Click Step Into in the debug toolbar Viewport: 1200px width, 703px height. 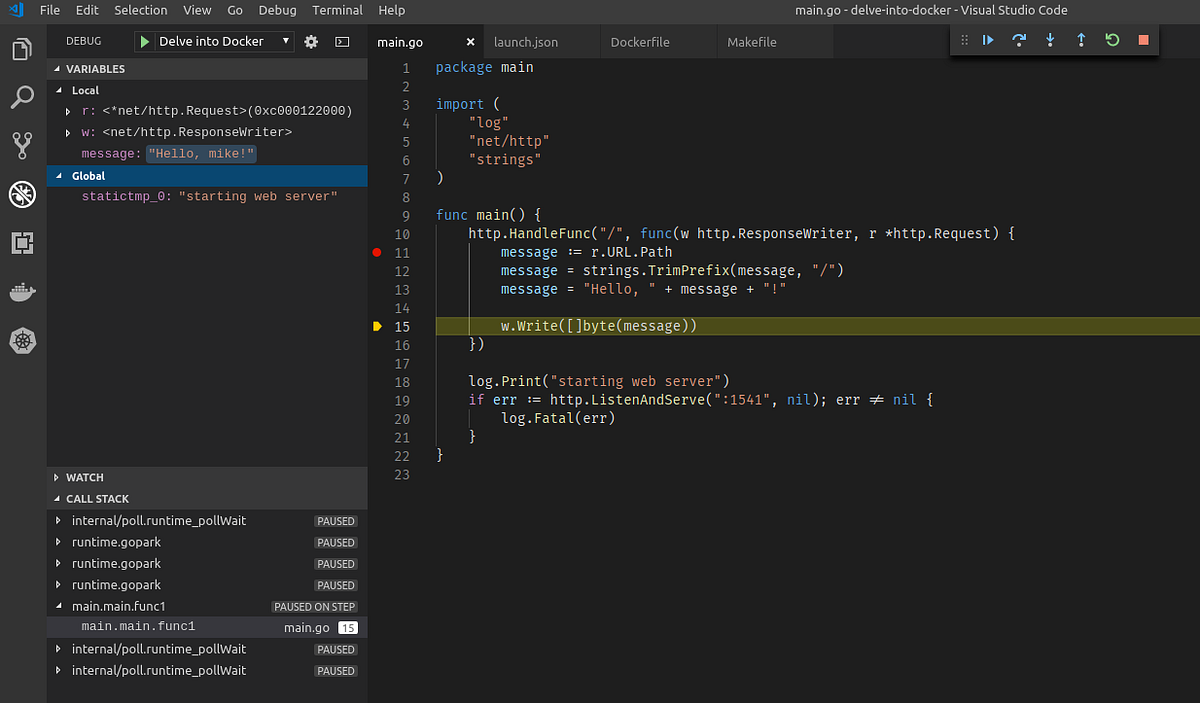pos(1048,40)
